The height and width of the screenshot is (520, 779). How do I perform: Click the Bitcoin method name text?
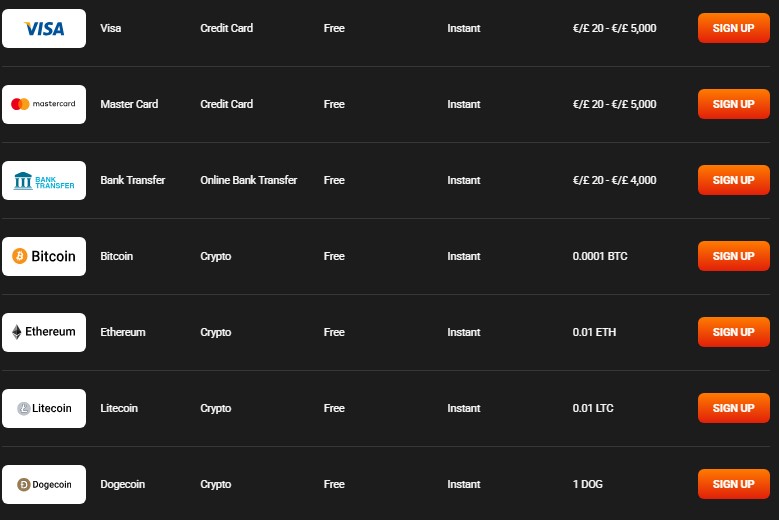pyautogui.click(x=117, y=256)
